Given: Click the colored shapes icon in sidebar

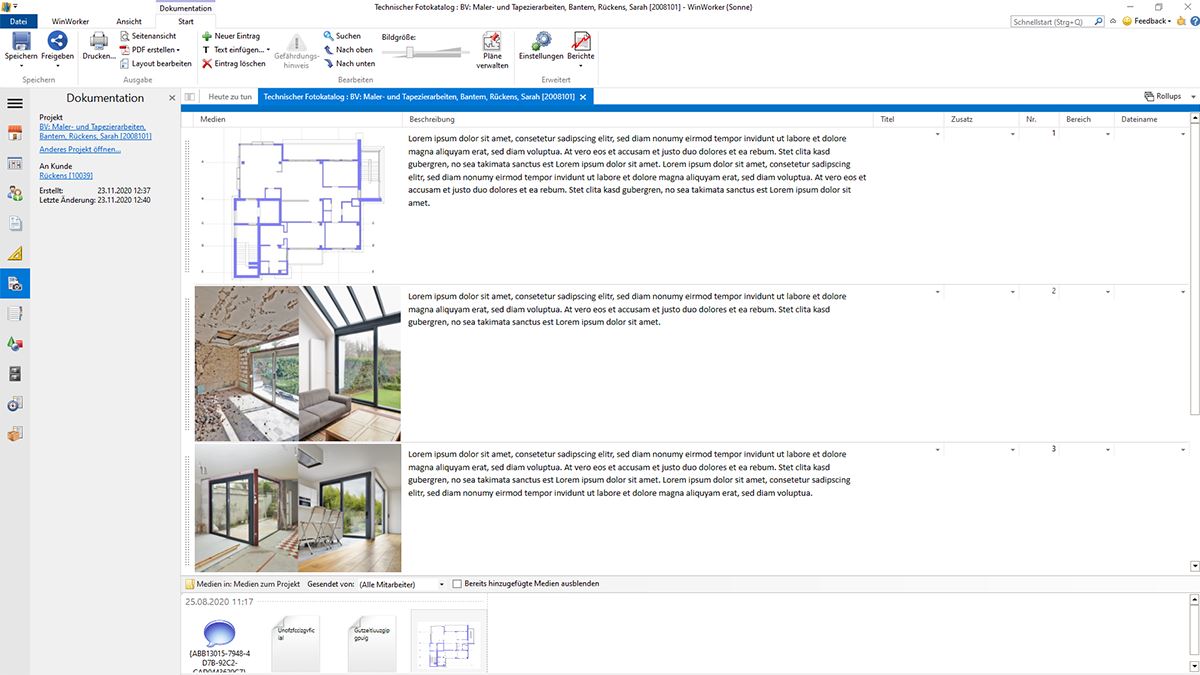Looking at the screenshot, I should tap(15, 343).
